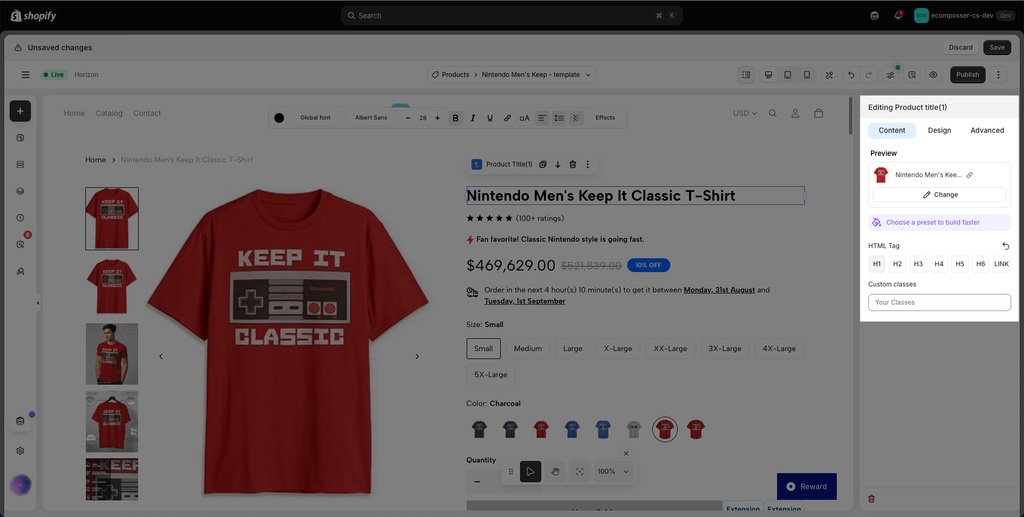Open the text case aA option

click(x=524, y=118)
